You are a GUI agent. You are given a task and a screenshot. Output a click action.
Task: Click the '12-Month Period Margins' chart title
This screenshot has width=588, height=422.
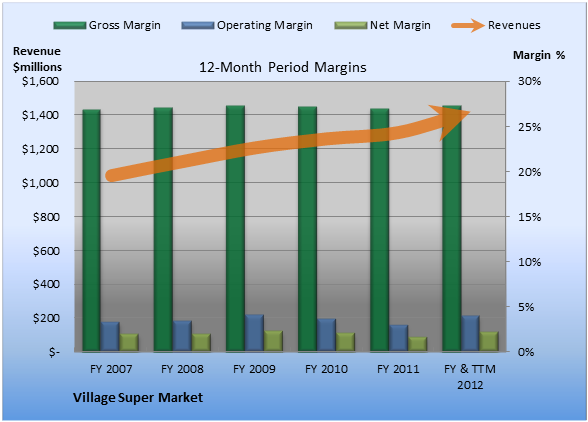coord(282,68)
